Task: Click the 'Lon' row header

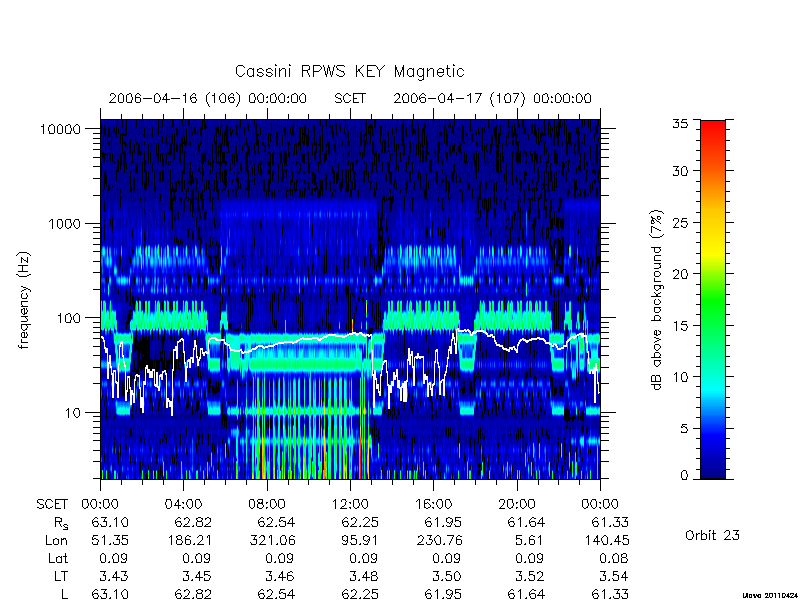Action: click(56, 540)
